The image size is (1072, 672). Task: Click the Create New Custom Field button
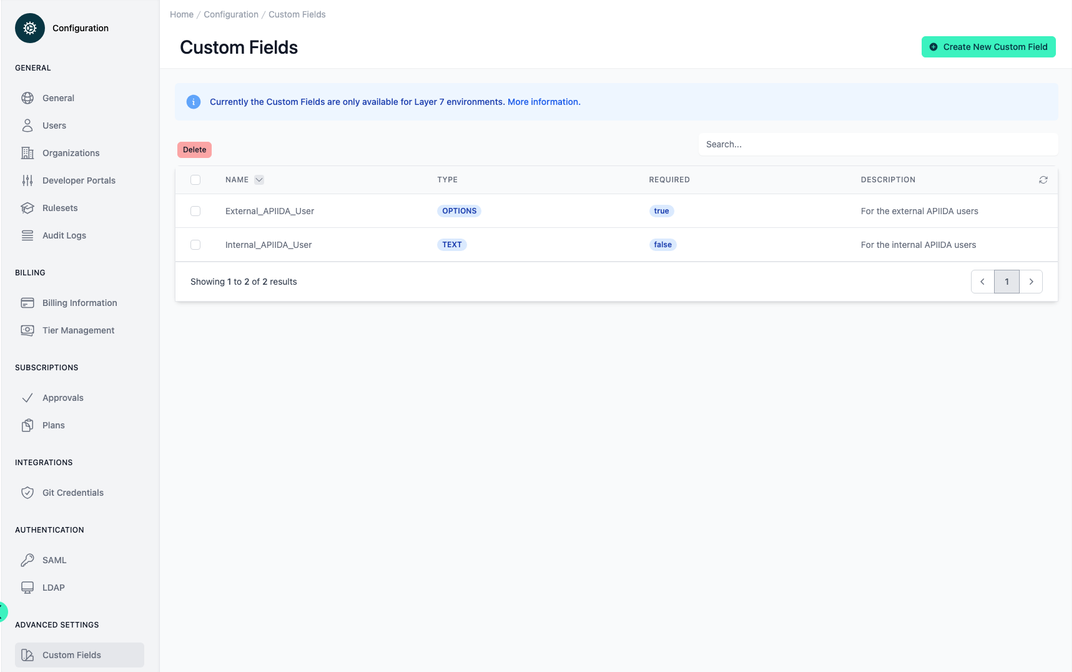pos(988,47)
